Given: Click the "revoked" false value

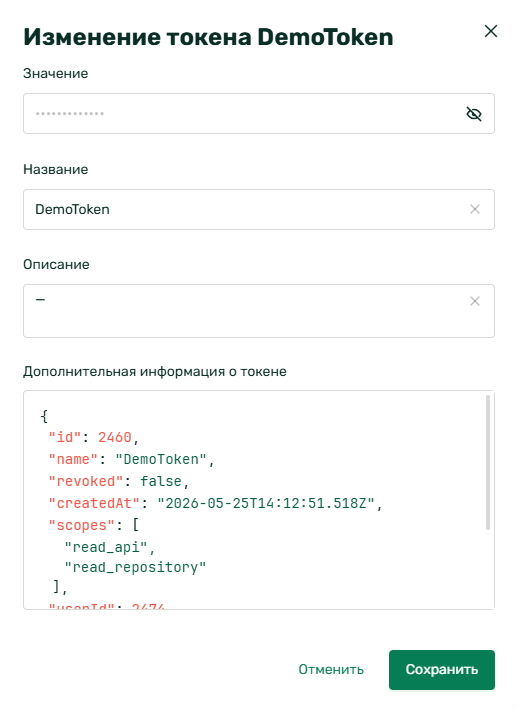Looking at the screenshot, I should coord(160,481).
